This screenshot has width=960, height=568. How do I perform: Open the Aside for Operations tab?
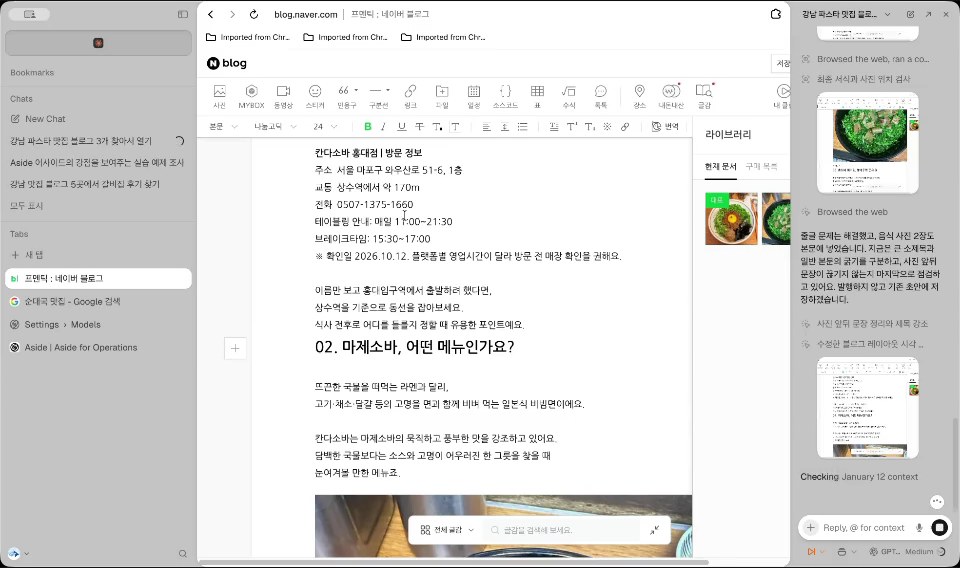click(x=98, y=347)
